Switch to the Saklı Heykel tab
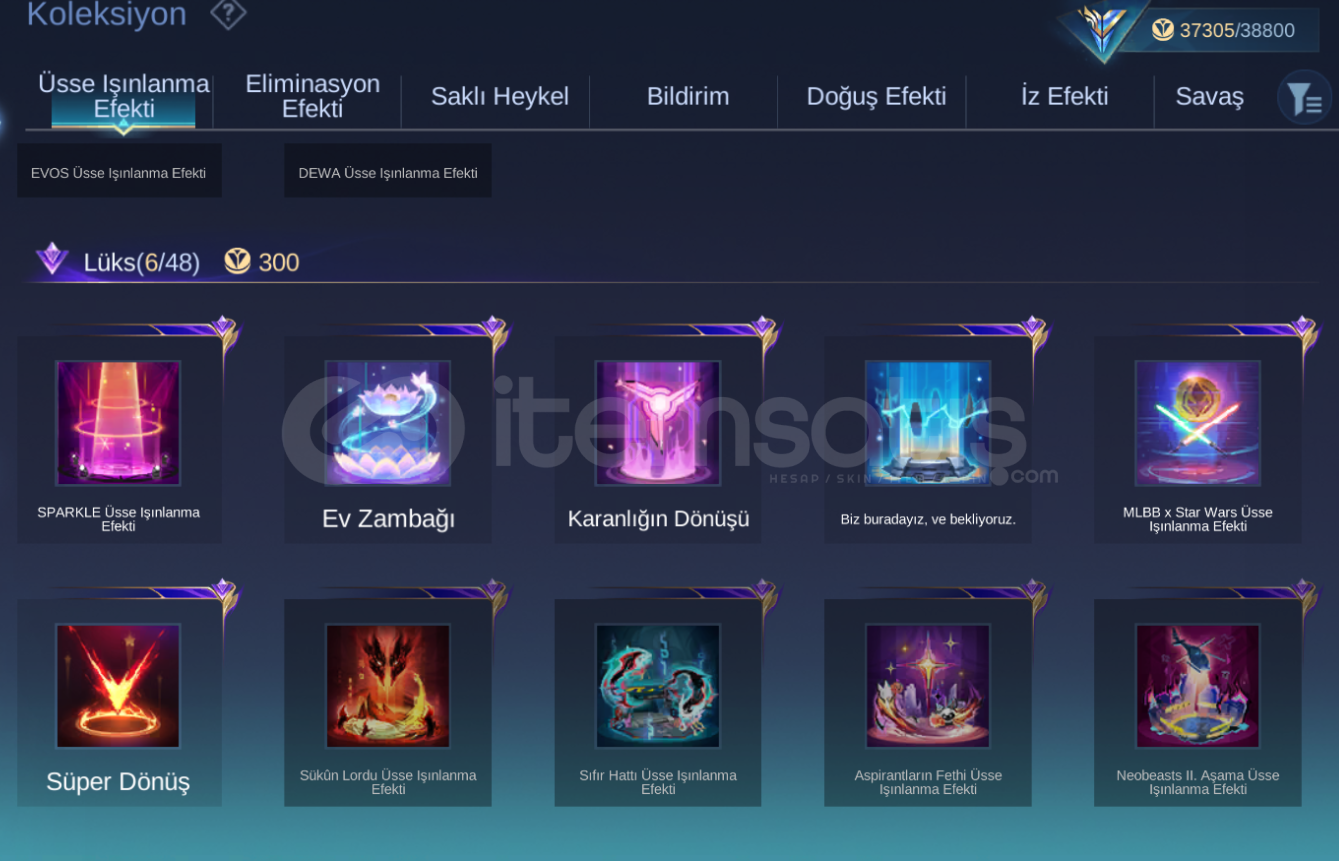1339x861 pixels. tap(500, 96)
